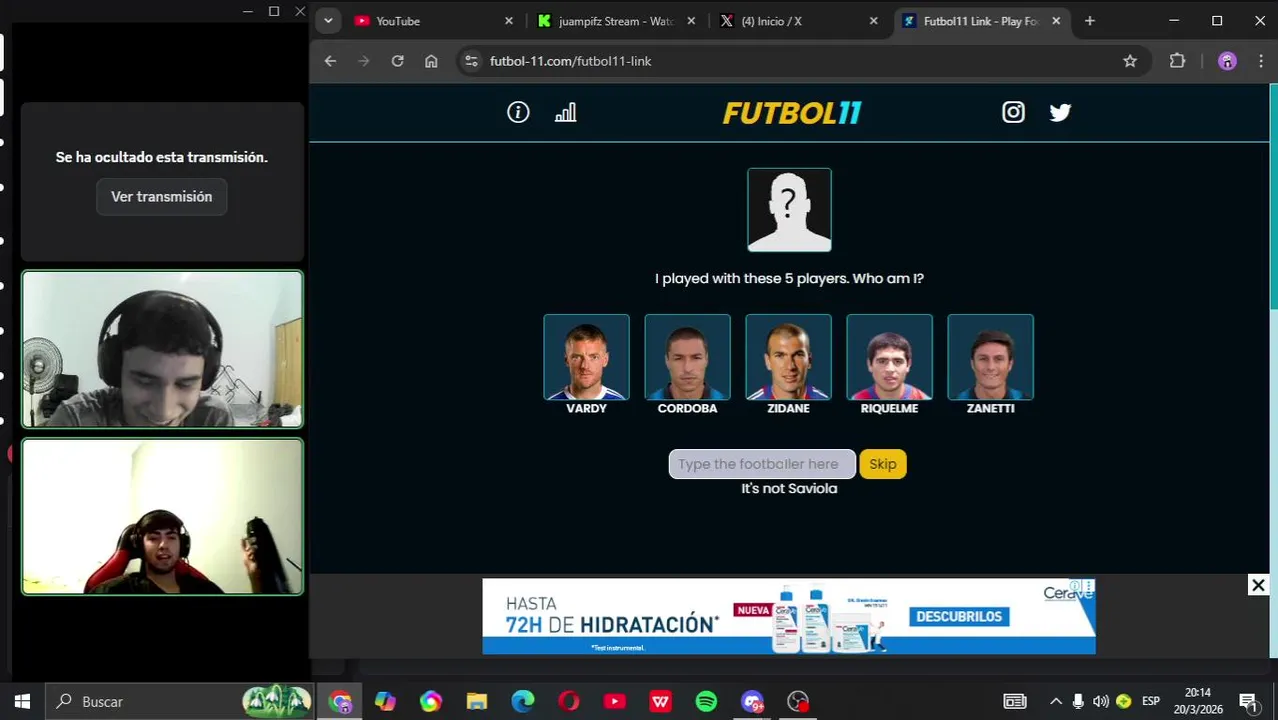
Task: Select the Zidane player card
Action: (788, 357)
